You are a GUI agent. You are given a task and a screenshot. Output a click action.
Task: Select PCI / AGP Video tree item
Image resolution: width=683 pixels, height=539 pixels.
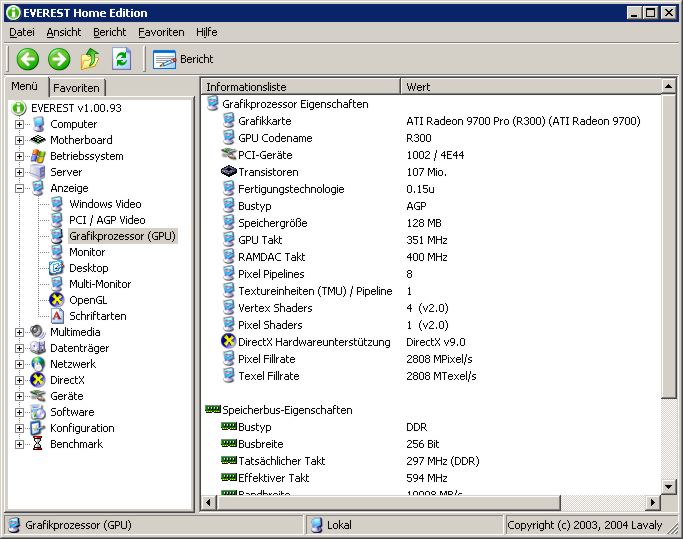(107, 220)
